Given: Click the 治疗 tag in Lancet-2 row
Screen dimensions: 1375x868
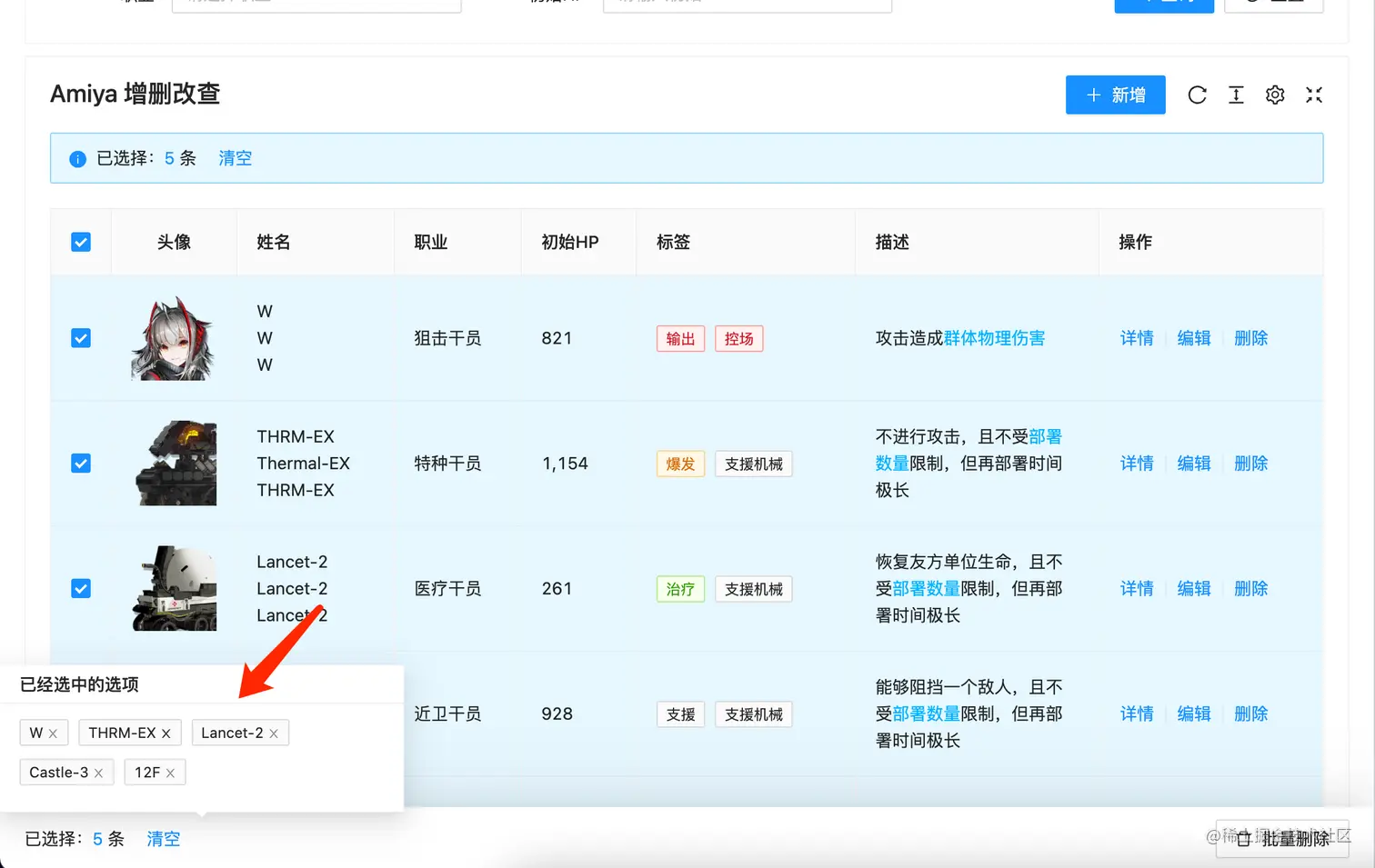Looking at the screenshot, I should pyautogui.click(x=680, y=590).
